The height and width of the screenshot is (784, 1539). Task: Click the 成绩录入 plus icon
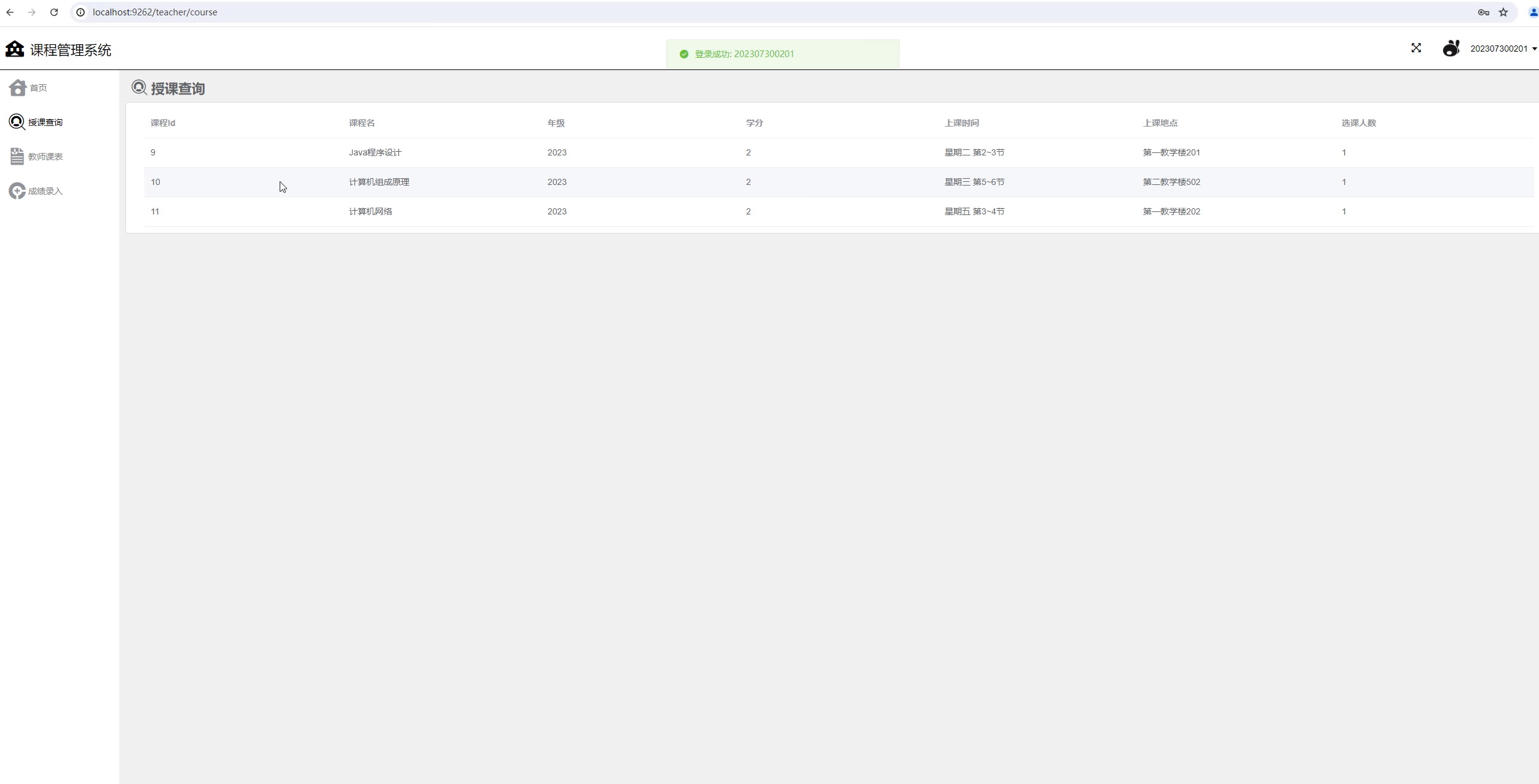[17, 191]
